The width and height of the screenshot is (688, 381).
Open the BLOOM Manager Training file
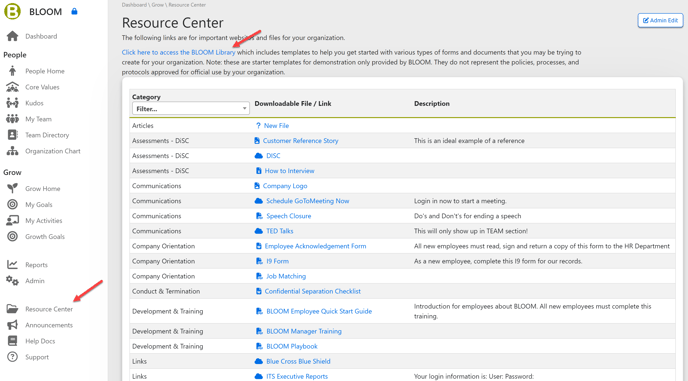(x=304, y=331)
